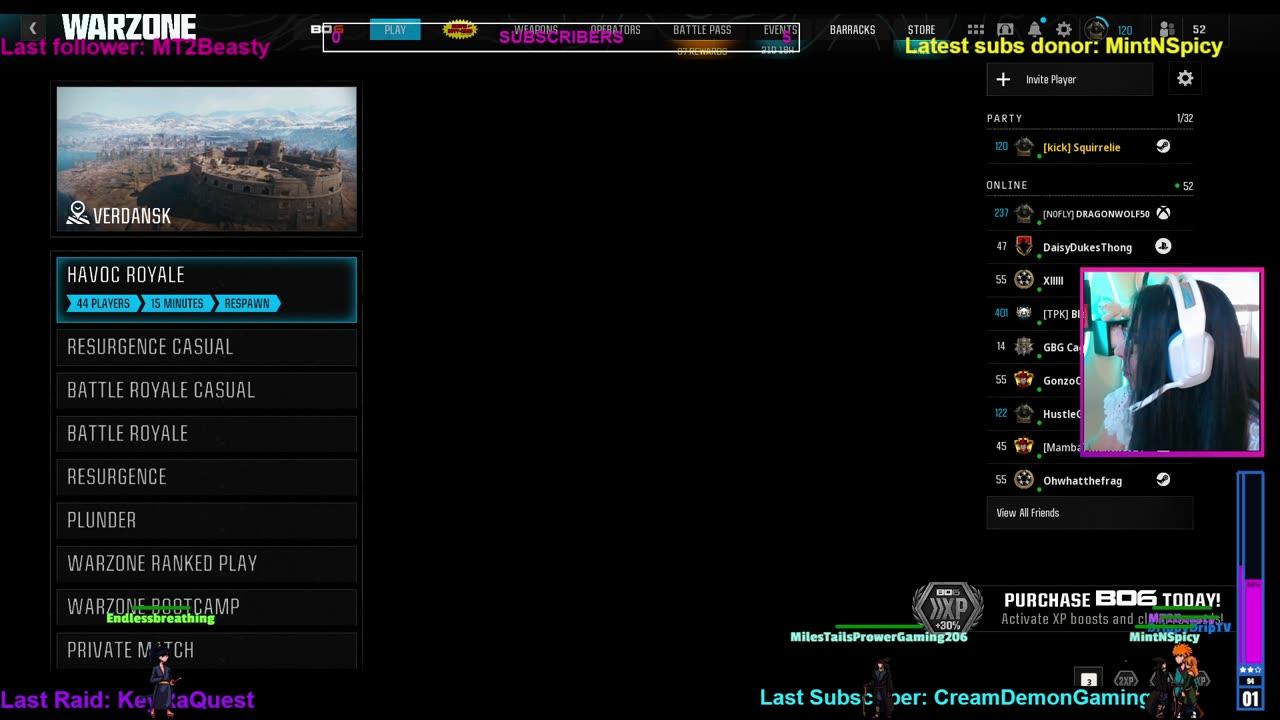The width and height of the screenshot is (1280, 720).
Task: Click the panda emblem of TPK player
Action: point(1024,313)
